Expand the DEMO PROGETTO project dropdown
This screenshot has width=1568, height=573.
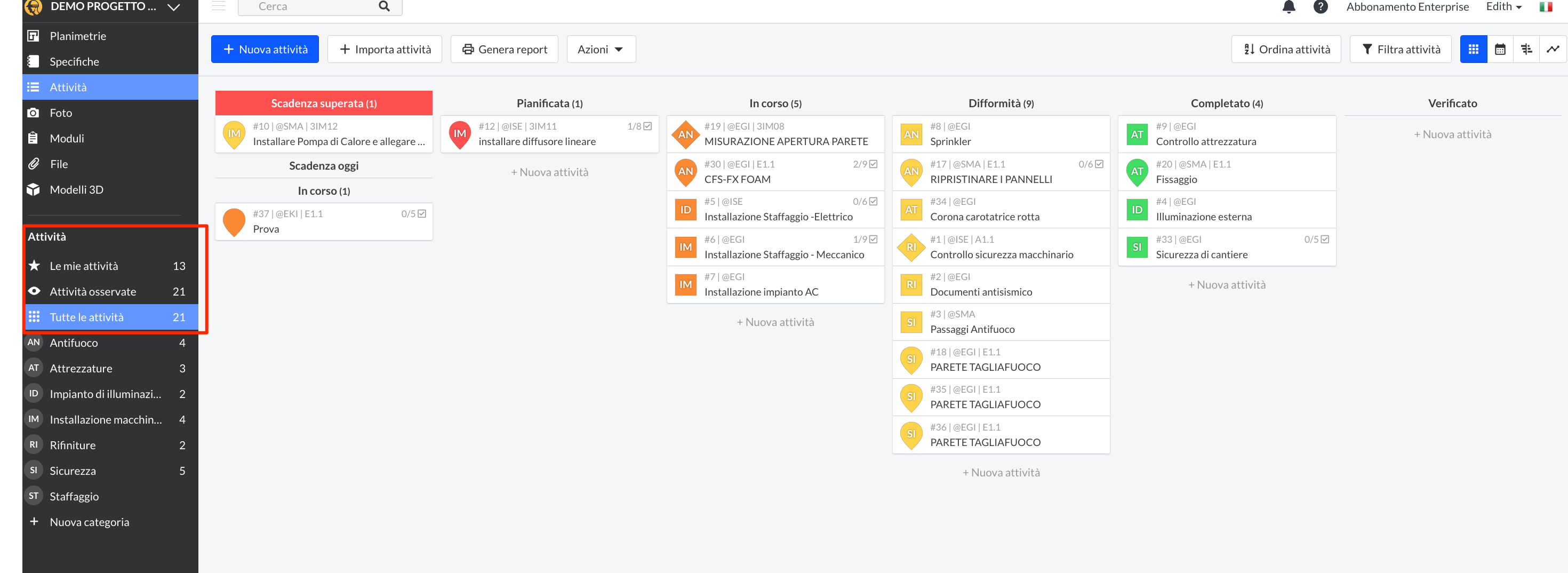[x=173, y=7]
